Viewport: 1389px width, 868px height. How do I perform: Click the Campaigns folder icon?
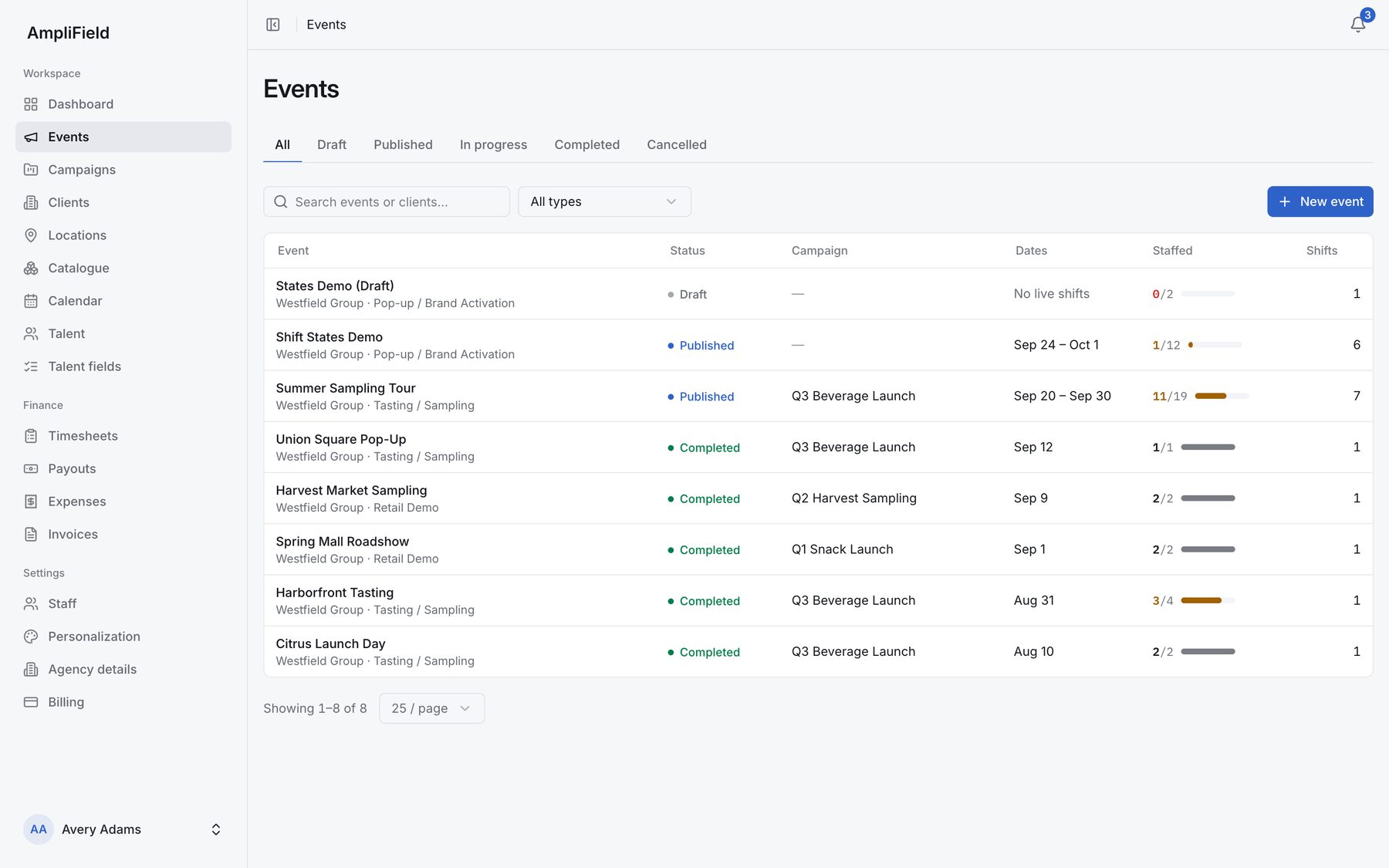click(31, 170)
